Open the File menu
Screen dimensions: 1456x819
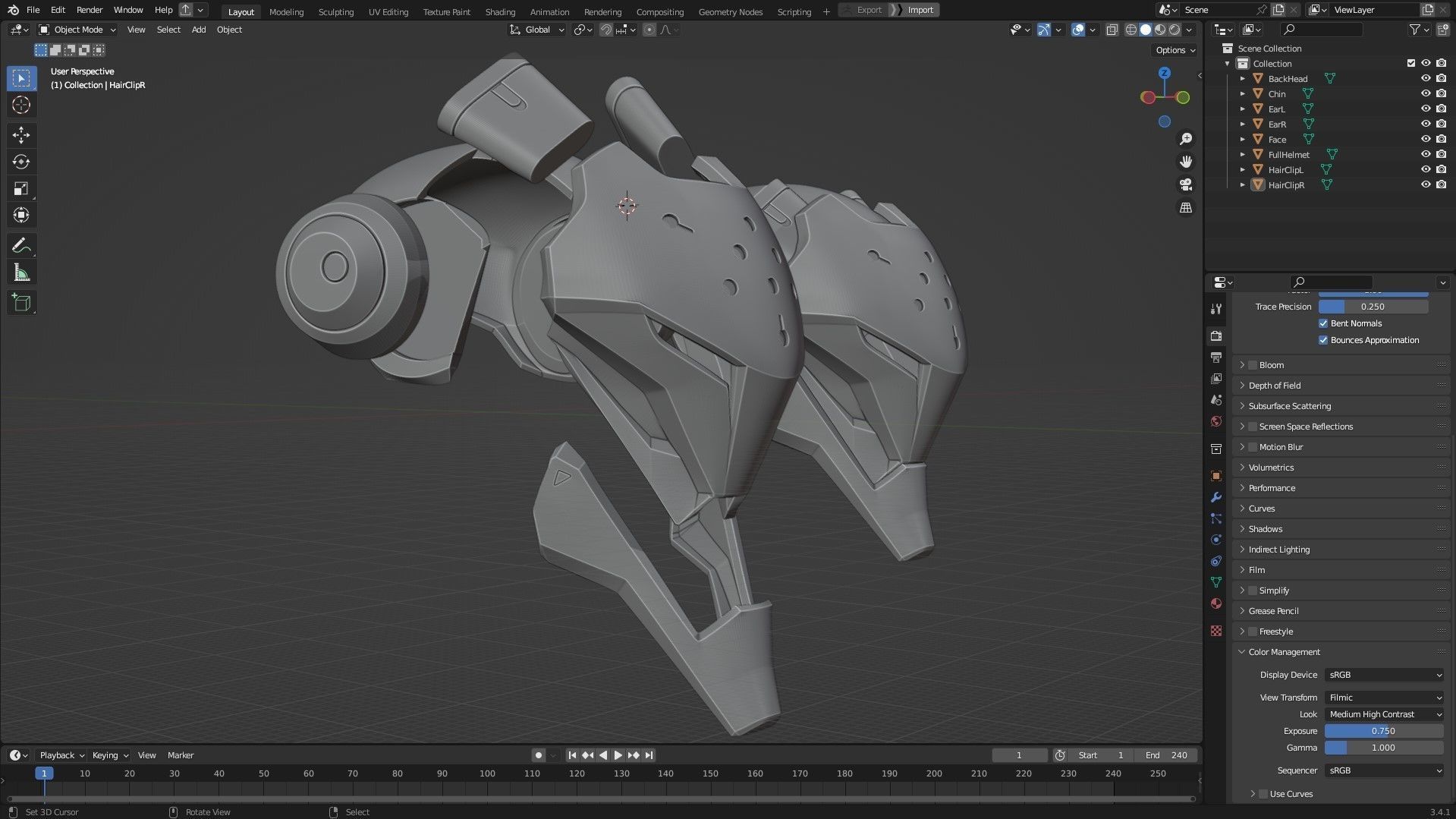[33, 10]
